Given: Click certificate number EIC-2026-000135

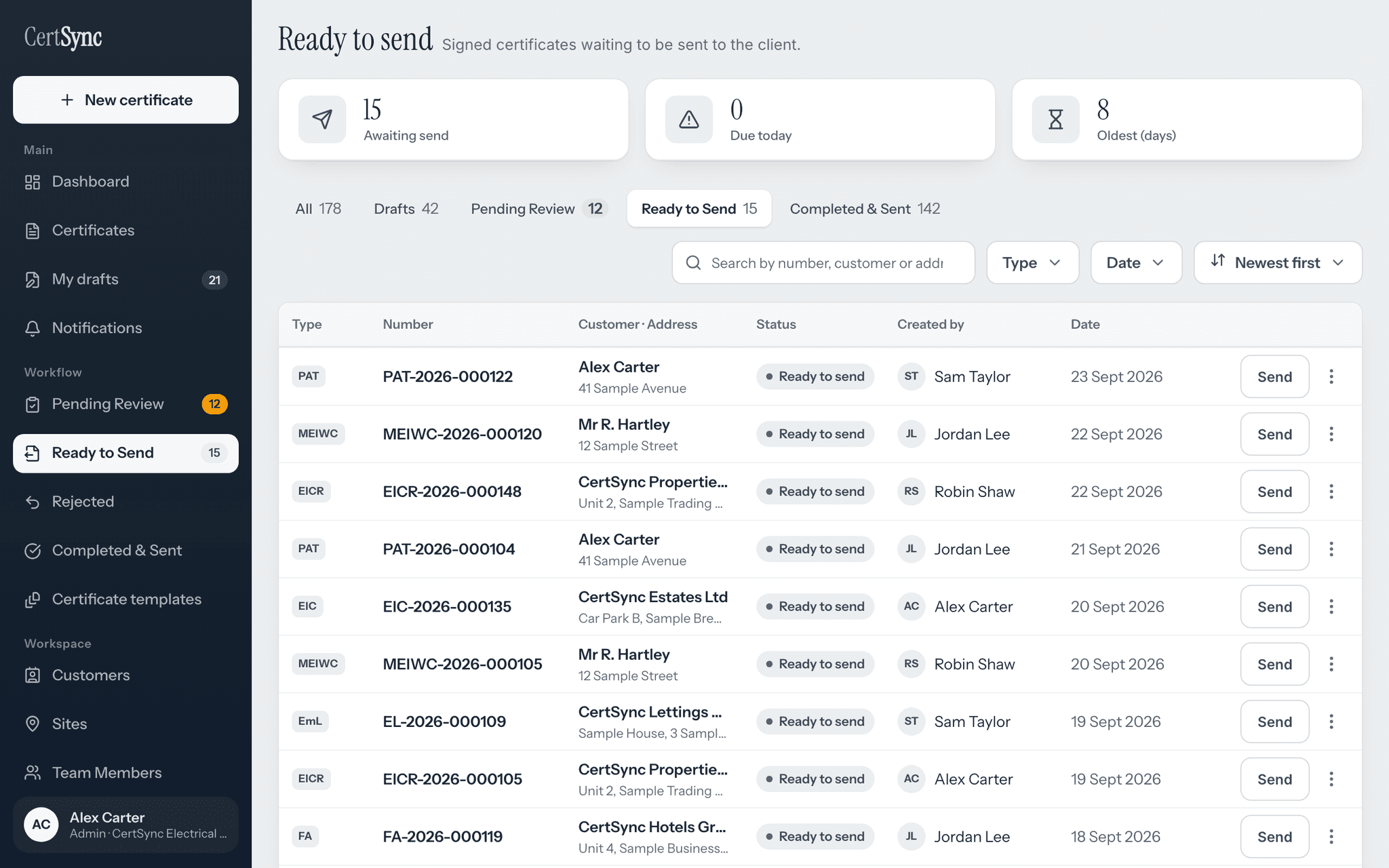Looking at the screenshot, I should point(447,607).
